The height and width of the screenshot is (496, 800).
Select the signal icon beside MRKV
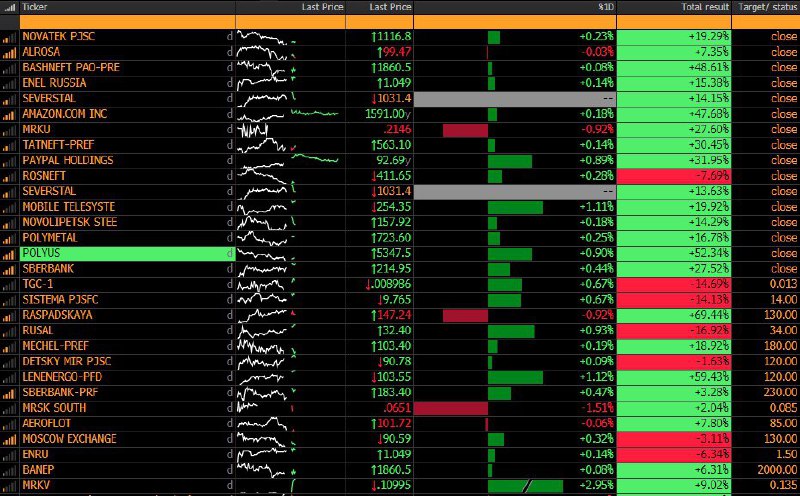(x=9, y=486)
